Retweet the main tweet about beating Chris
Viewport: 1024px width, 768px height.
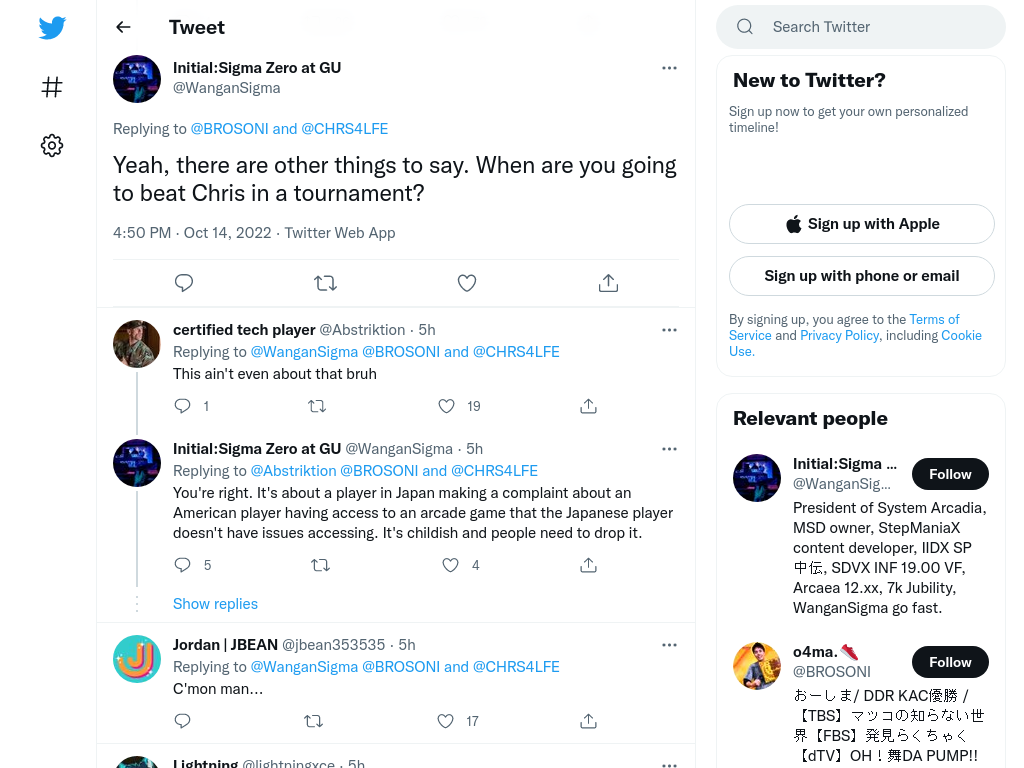(x=325, y=283)
